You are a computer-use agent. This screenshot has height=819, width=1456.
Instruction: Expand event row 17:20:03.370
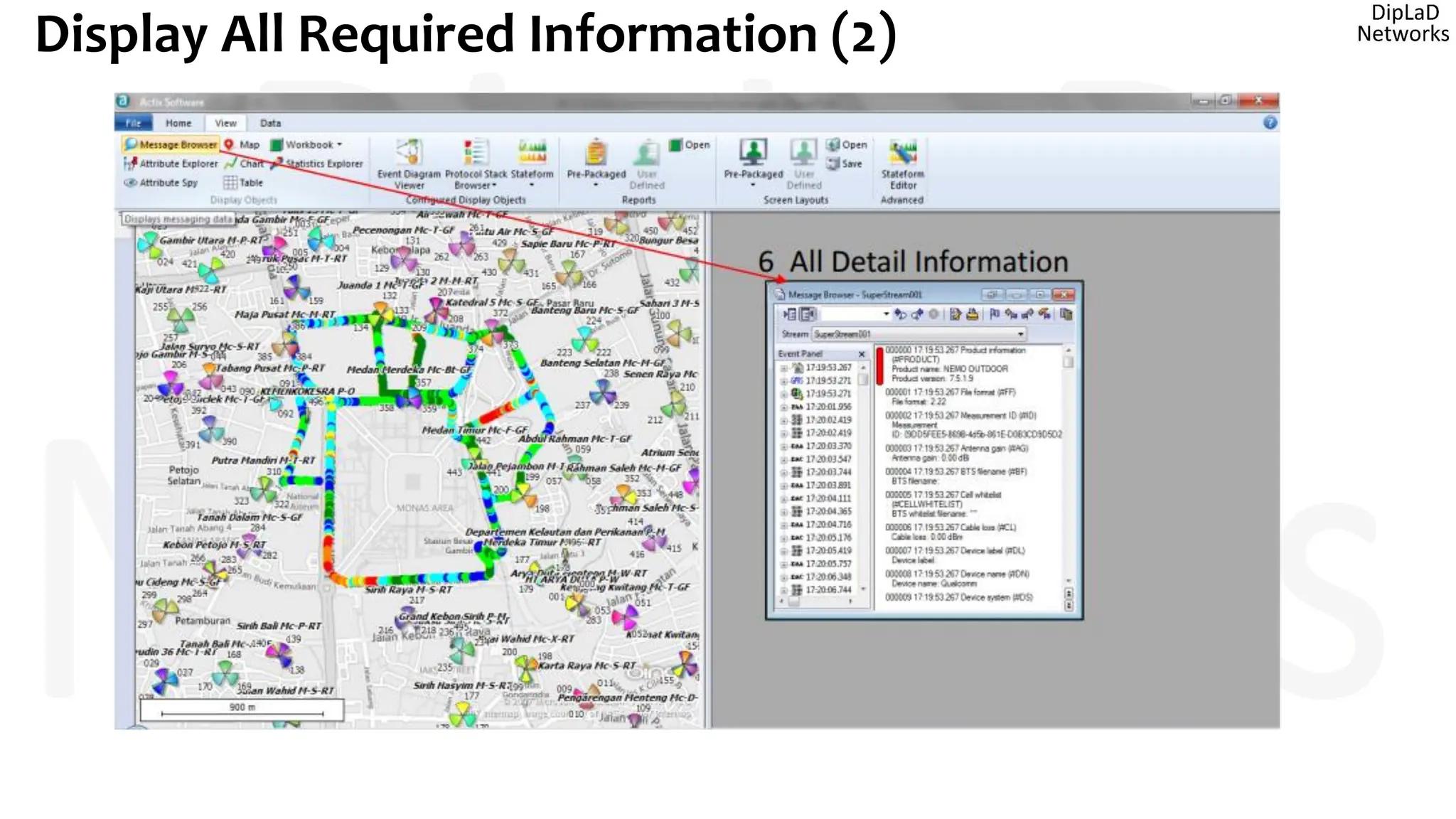(x=784, y=446)
